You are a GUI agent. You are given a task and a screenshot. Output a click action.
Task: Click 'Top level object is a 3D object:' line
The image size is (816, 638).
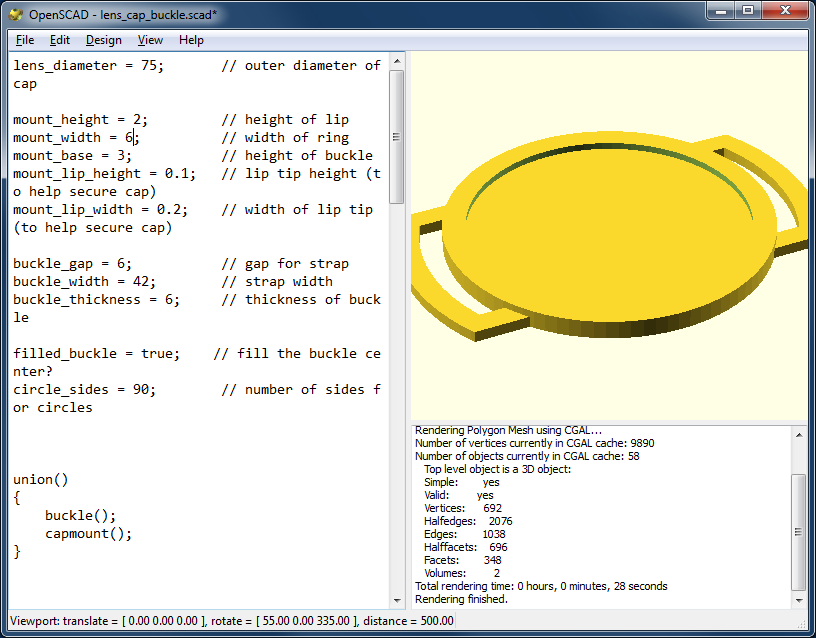[x=498, y=469]
